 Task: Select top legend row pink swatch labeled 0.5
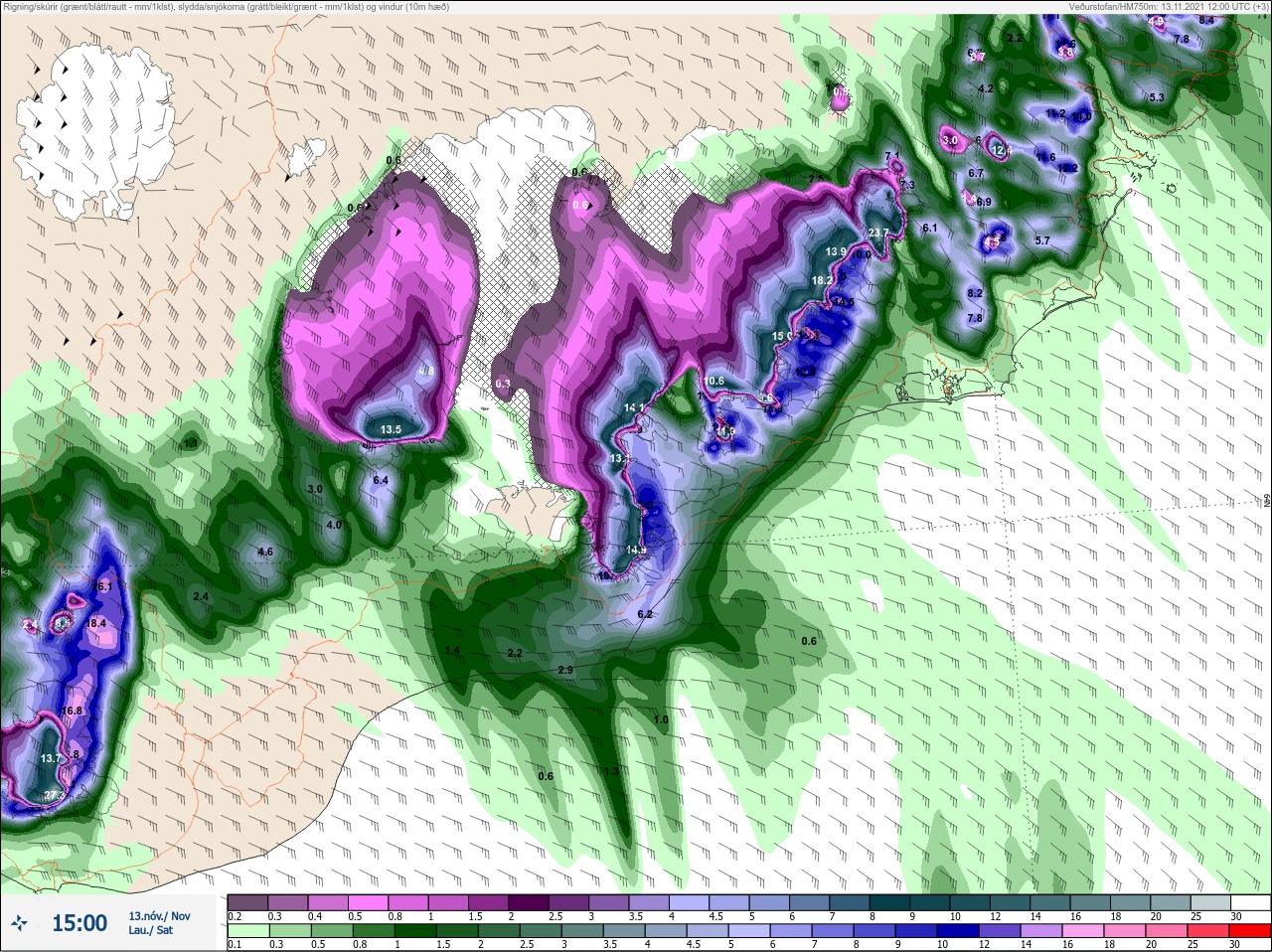368,903
